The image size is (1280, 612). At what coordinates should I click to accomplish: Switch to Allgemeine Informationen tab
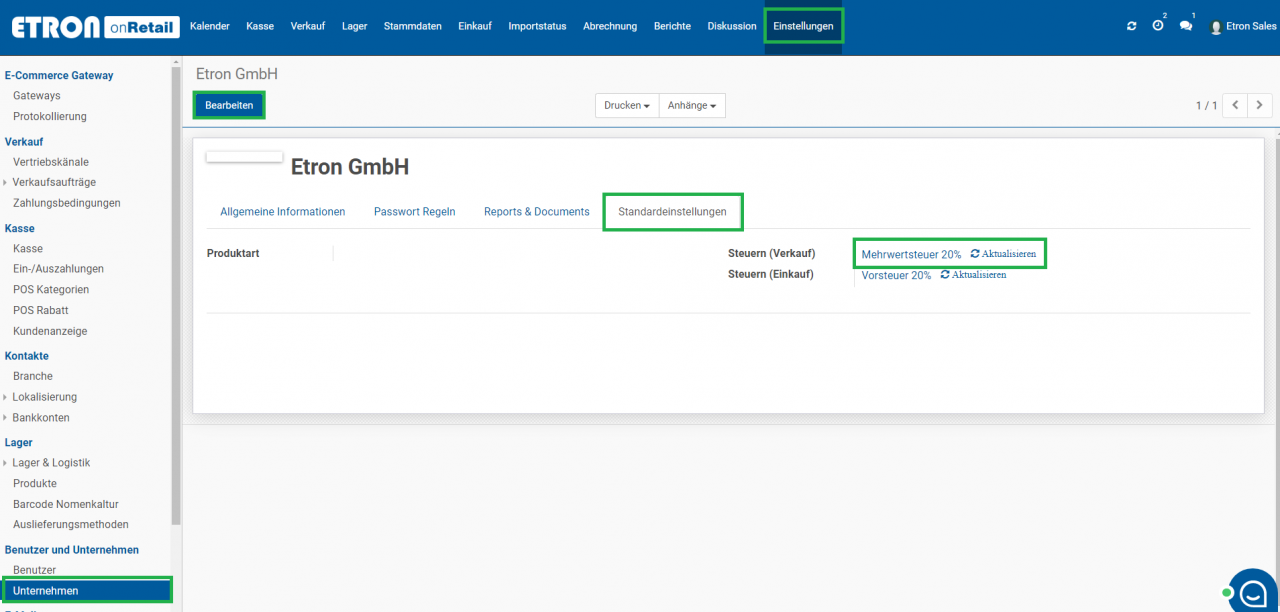(283, 212)
